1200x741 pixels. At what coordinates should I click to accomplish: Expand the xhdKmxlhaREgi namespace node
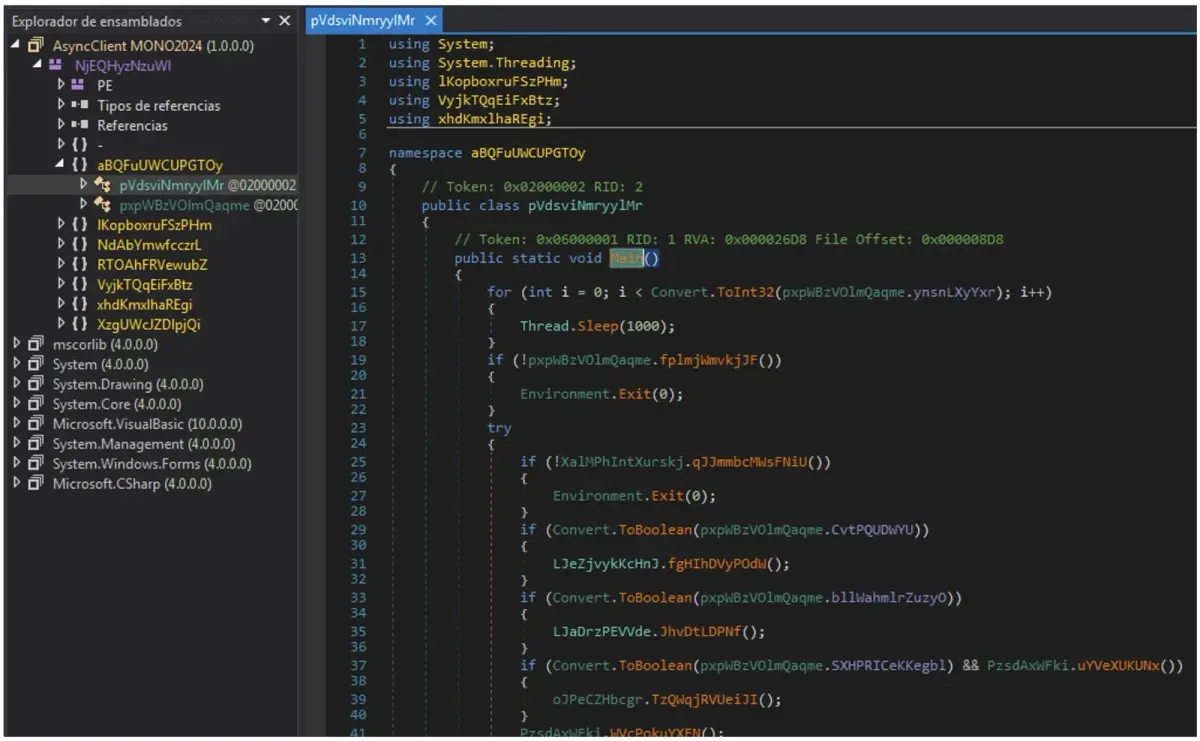[x=61, y=304]
